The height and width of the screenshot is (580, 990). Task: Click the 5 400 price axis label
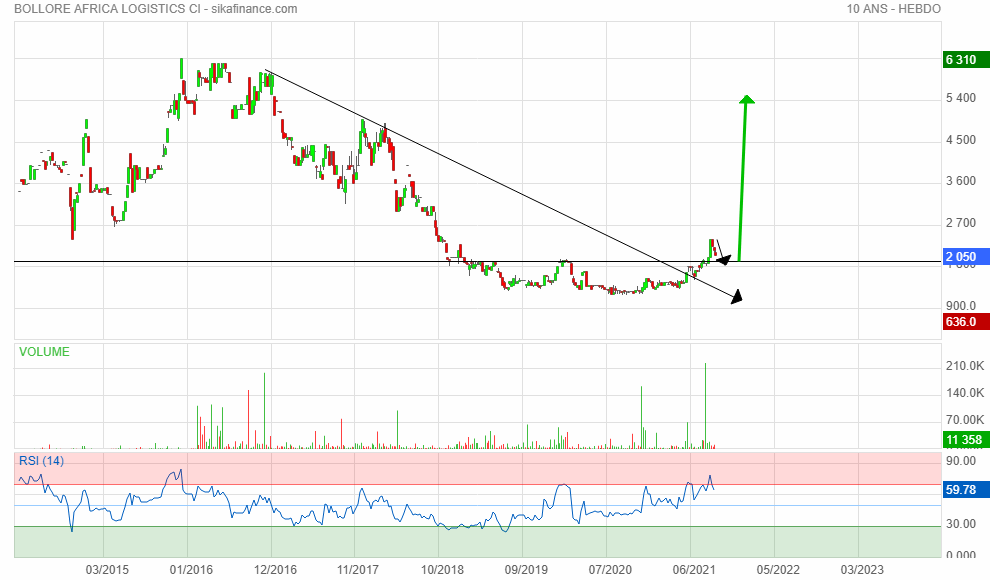point(961,98)
